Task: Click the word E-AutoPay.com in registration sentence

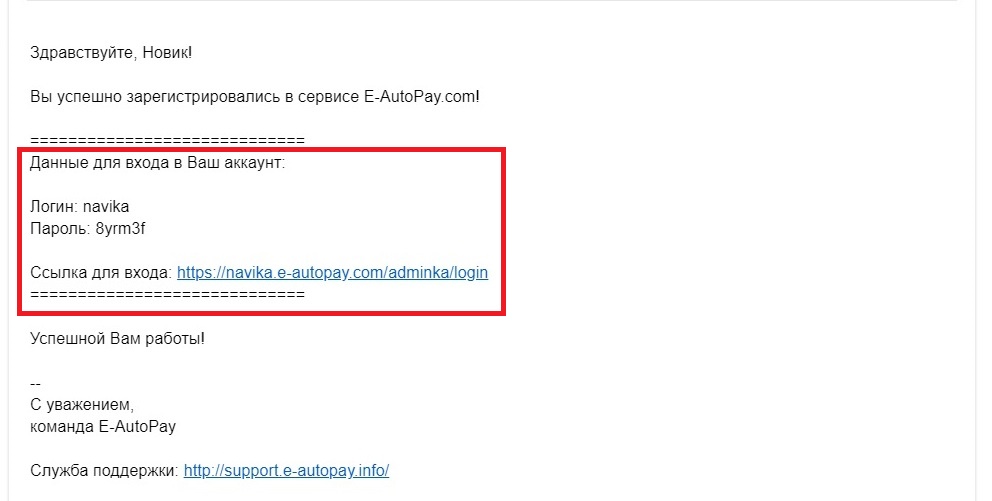Action: pos(421,97)
